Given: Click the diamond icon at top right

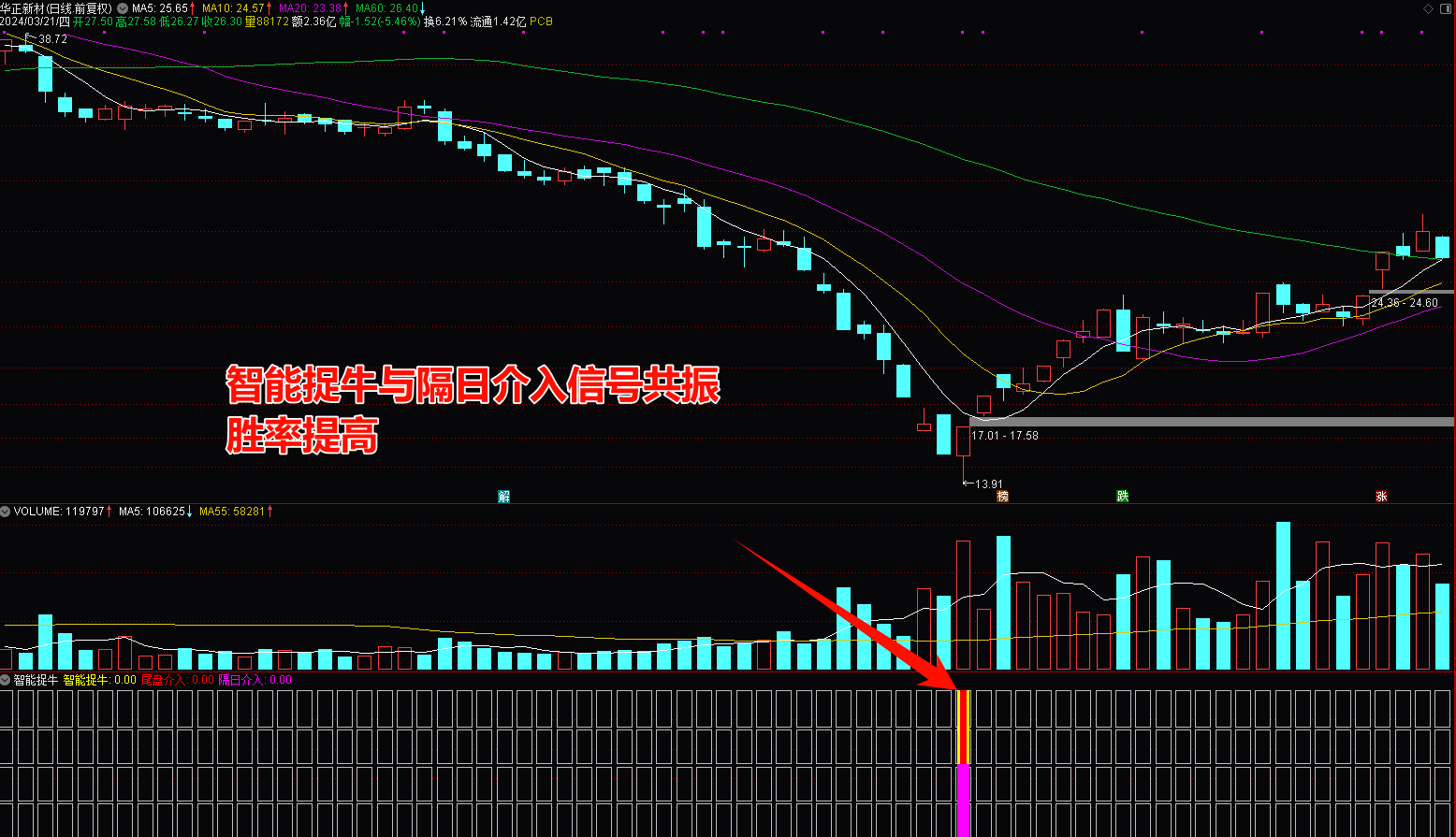Looking at the screenshot, I should coord(1428,8).
